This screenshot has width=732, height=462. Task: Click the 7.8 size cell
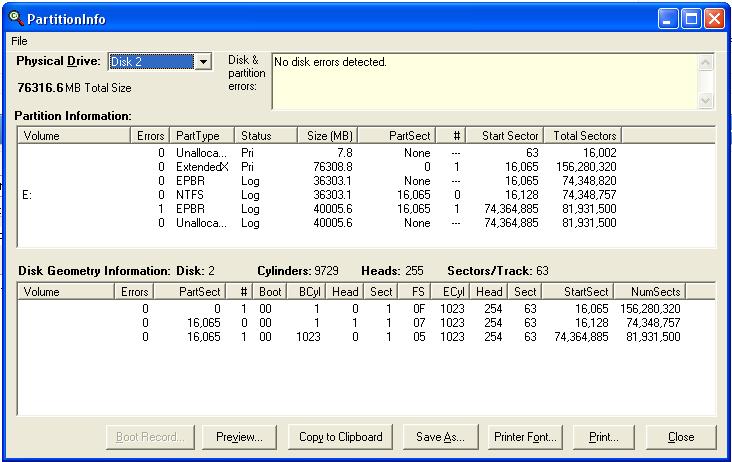pyautogui.click(x=345, y=153)
